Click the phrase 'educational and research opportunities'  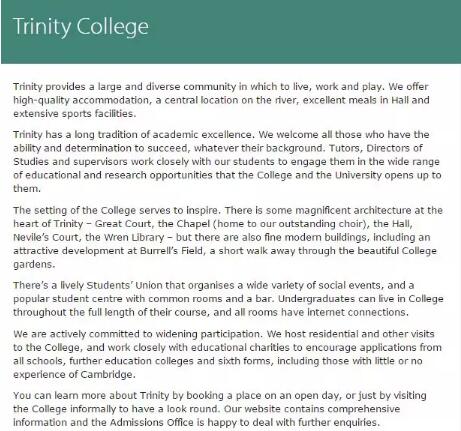(x=119, y=175)
